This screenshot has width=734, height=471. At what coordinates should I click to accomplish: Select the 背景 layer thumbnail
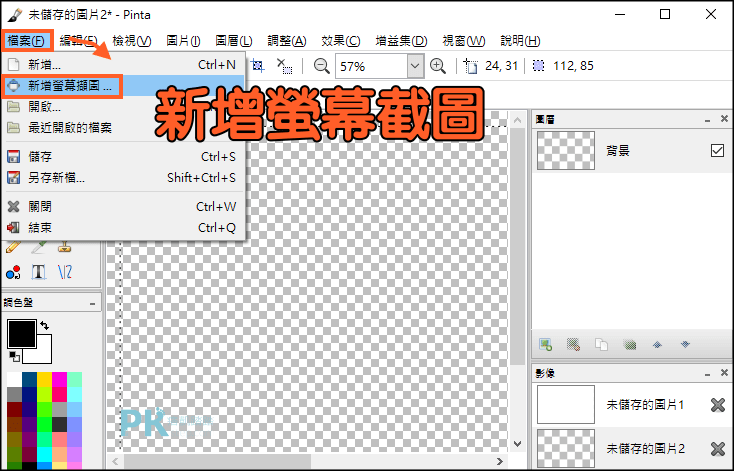tap(565, 150)
